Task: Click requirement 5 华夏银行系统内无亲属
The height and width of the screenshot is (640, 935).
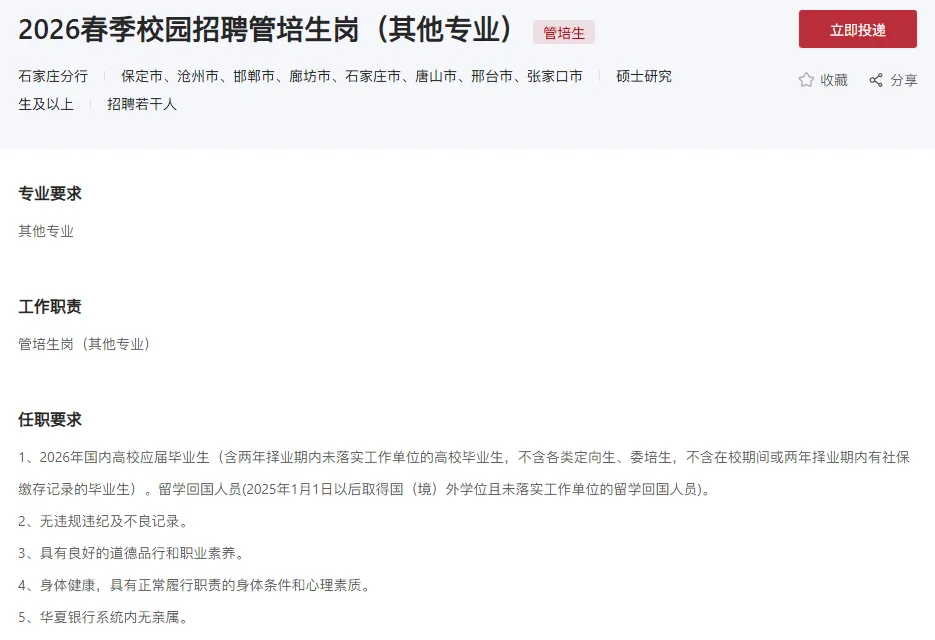Action: tap(103, 617)
